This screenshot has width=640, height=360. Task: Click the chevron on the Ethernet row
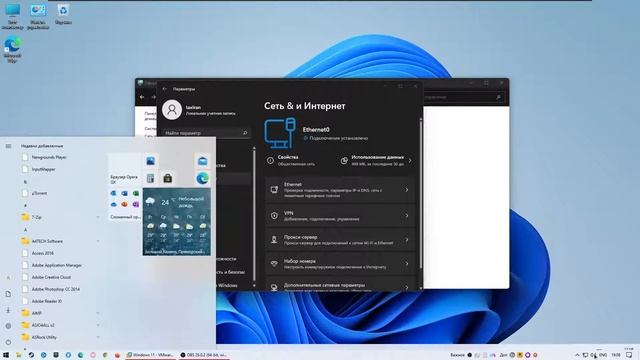(x=407, y=190)
